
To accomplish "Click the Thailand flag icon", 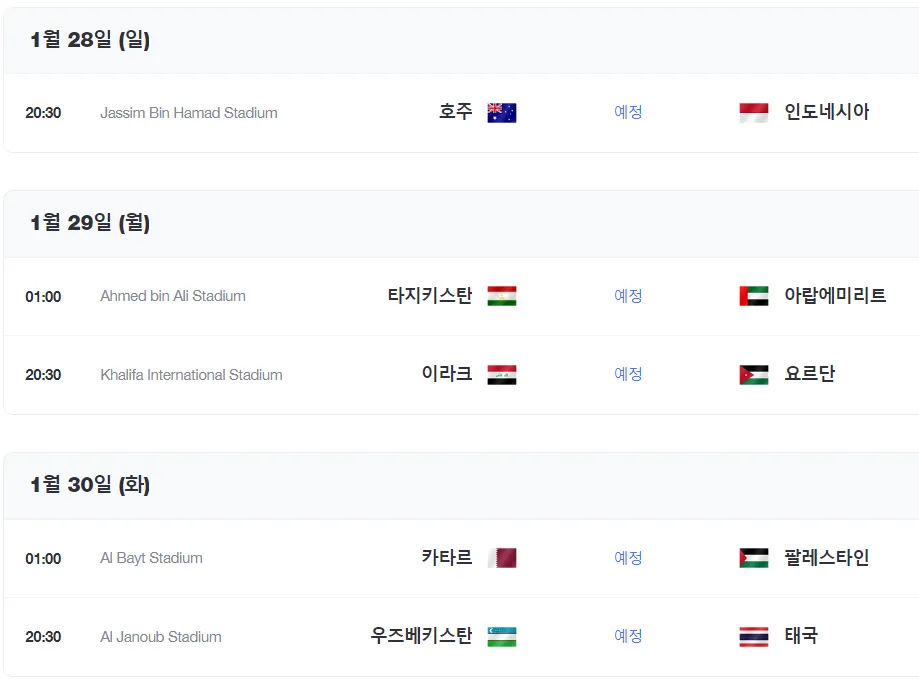I will tap(754, 637).
